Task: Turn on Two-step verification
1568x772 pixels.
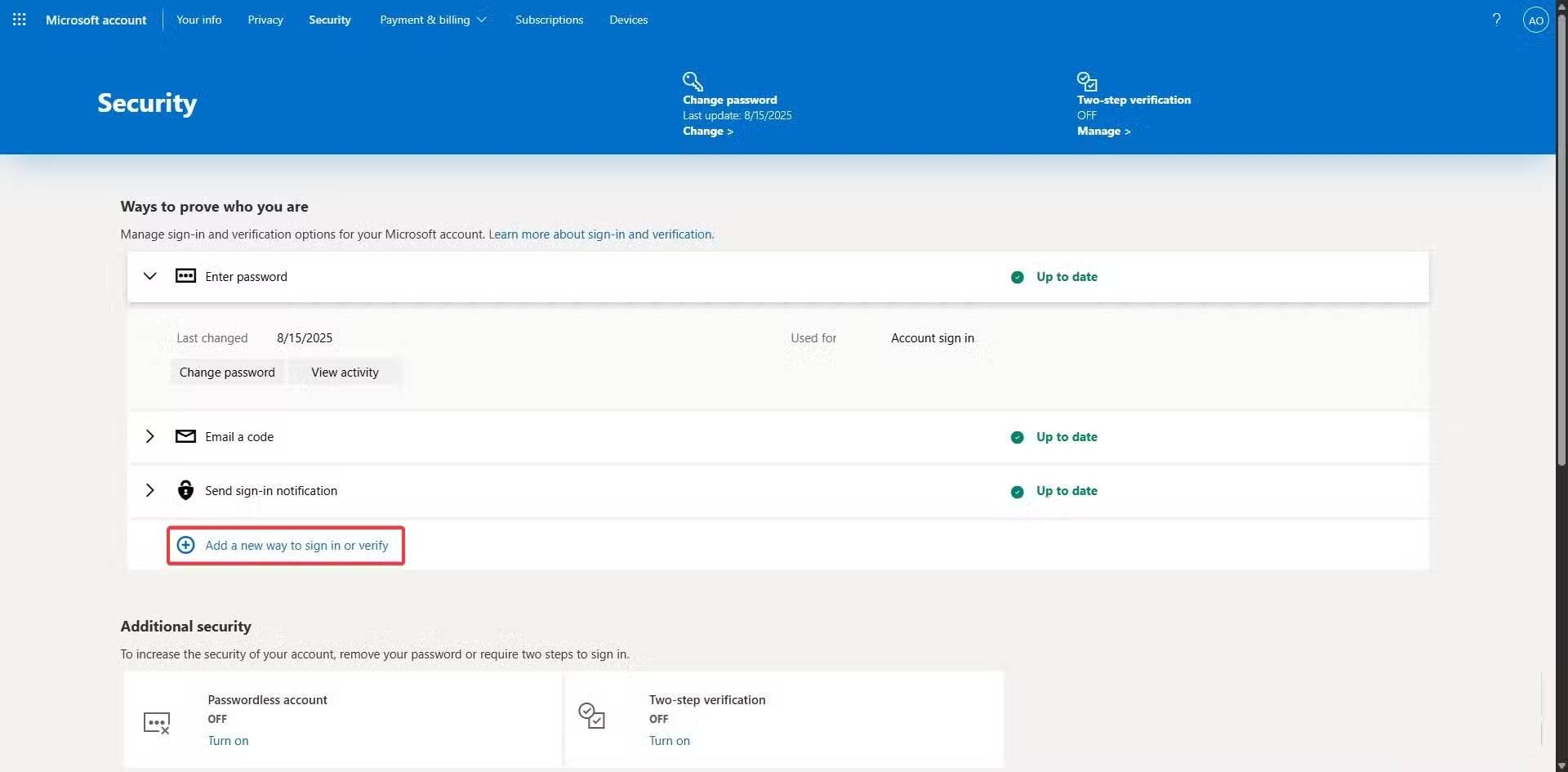Action: tap(670, 740)
